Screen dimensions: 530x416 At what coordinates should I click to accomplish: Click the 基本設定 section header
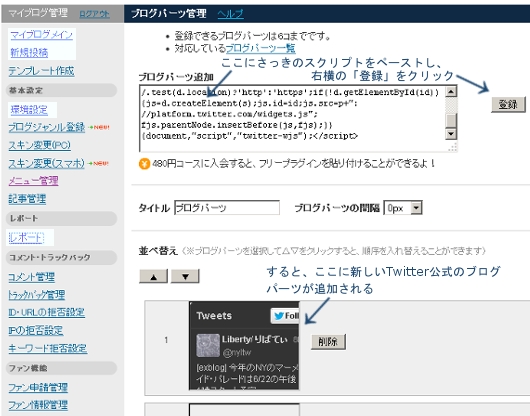(61, 90)
